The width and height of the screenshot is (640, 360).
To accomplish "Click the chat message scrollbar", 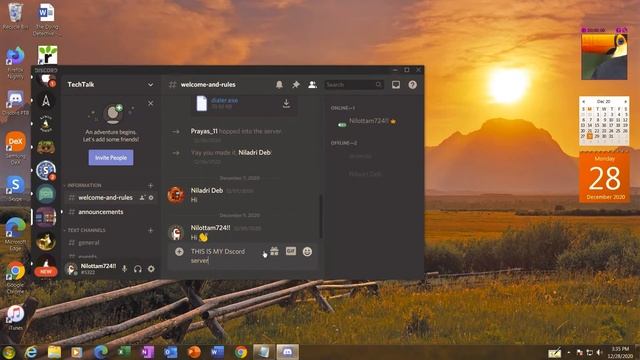I will pyautogui.click(x=321, y=216).
